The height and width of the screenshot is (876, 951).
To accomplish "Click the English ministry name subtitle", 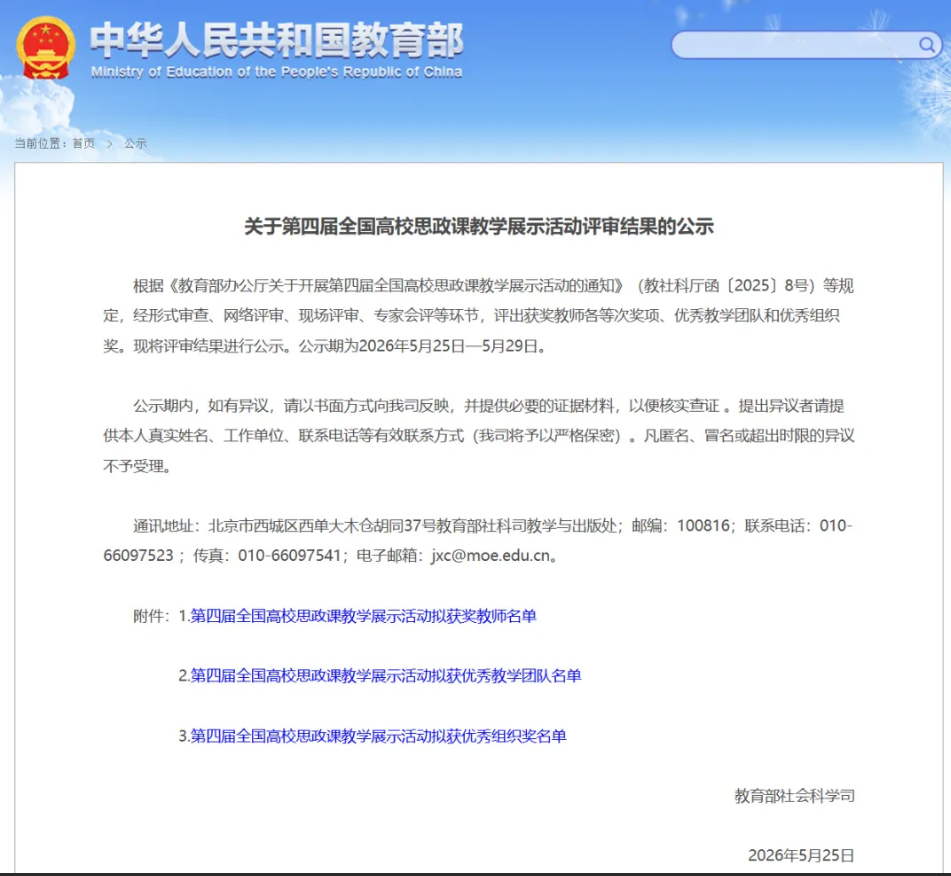I will pyautogui.click(x=277, y=72).
